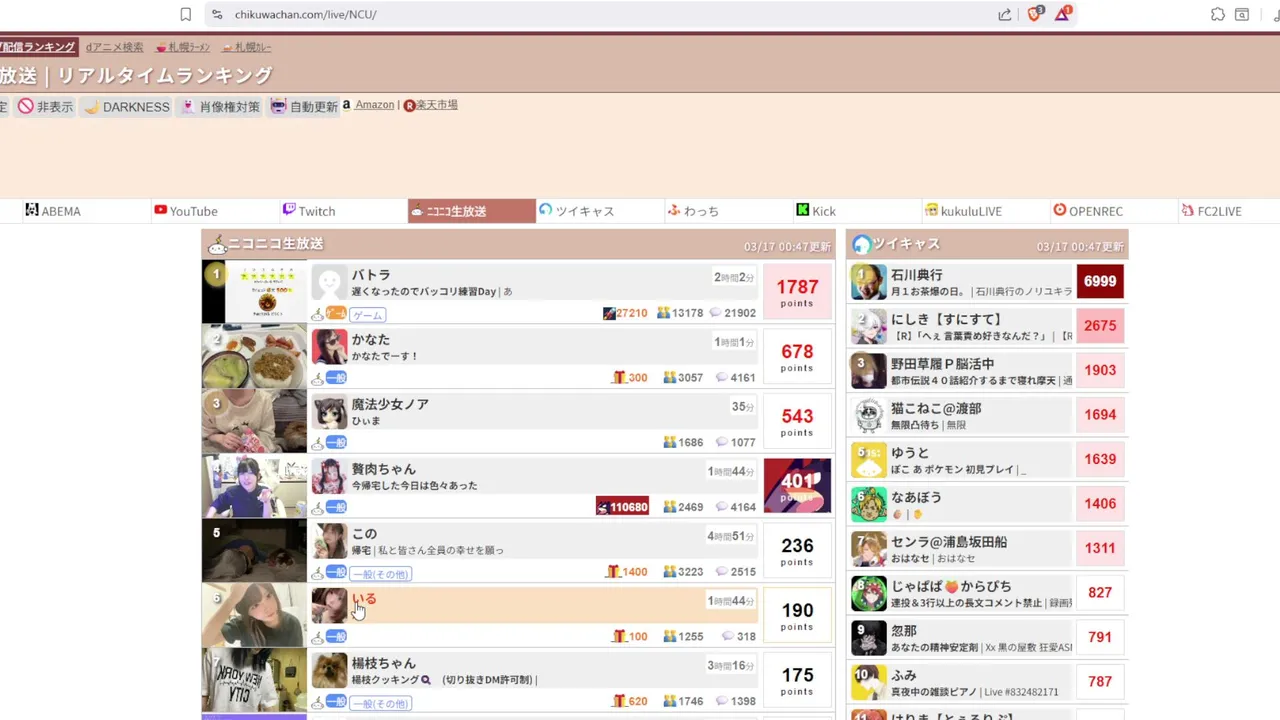Image resolution: width=1280 pixels, height=720 pixels.
Task: Toggle the 非表示 hide option
Action: 46,106
